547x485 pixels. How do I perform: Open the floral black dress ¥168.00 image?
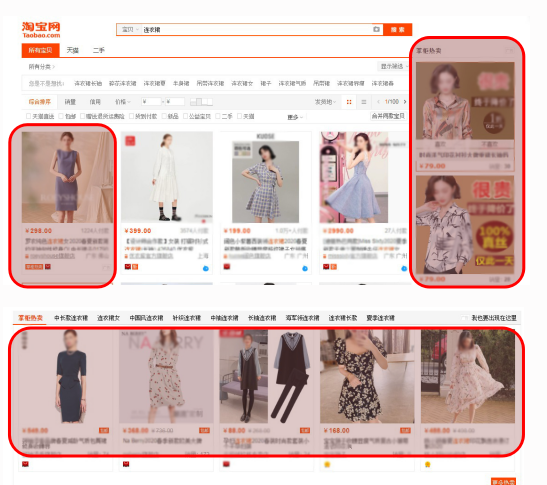367,376
